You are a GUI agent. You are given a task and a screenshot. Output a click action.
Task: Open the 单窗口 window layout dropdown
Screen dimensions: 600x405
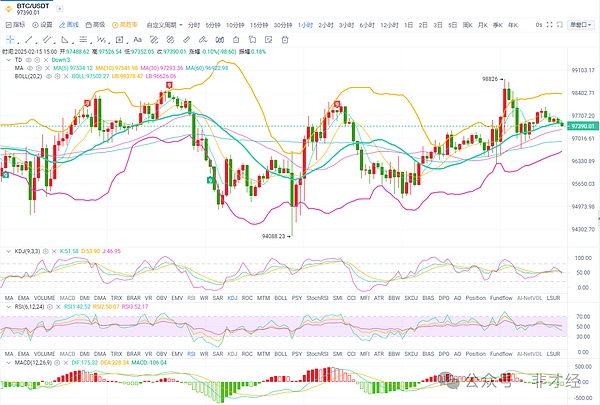pos(580,25)
